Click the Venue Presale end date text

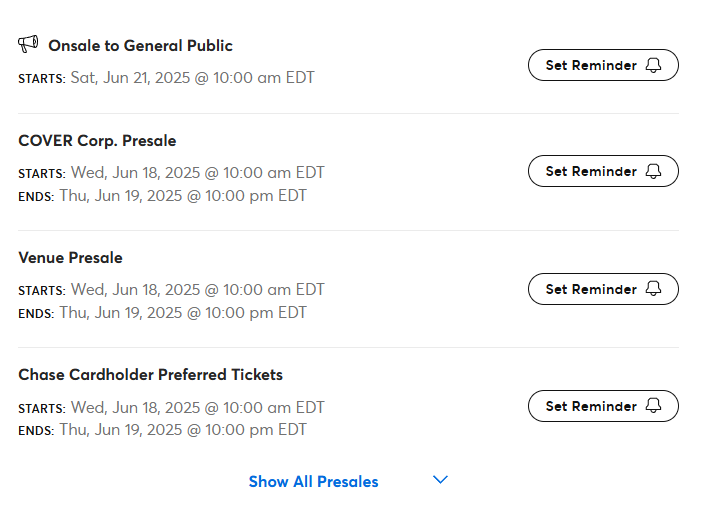click(x=183, y=313)
